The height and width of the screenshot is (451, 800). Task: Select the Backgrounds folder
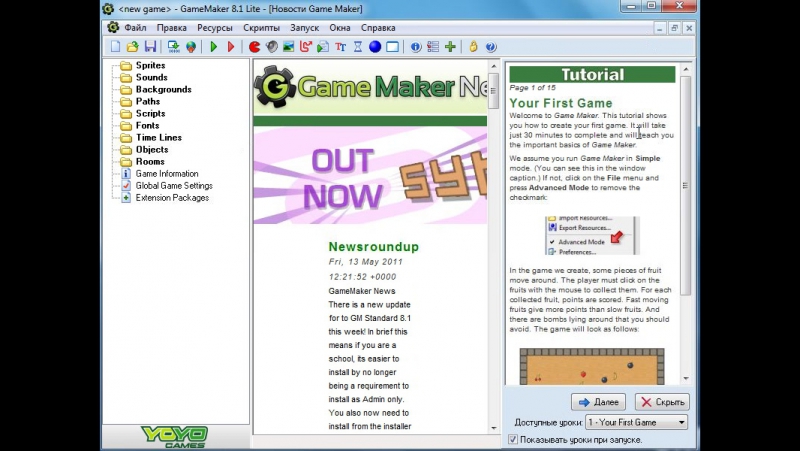tap(163, 89)
